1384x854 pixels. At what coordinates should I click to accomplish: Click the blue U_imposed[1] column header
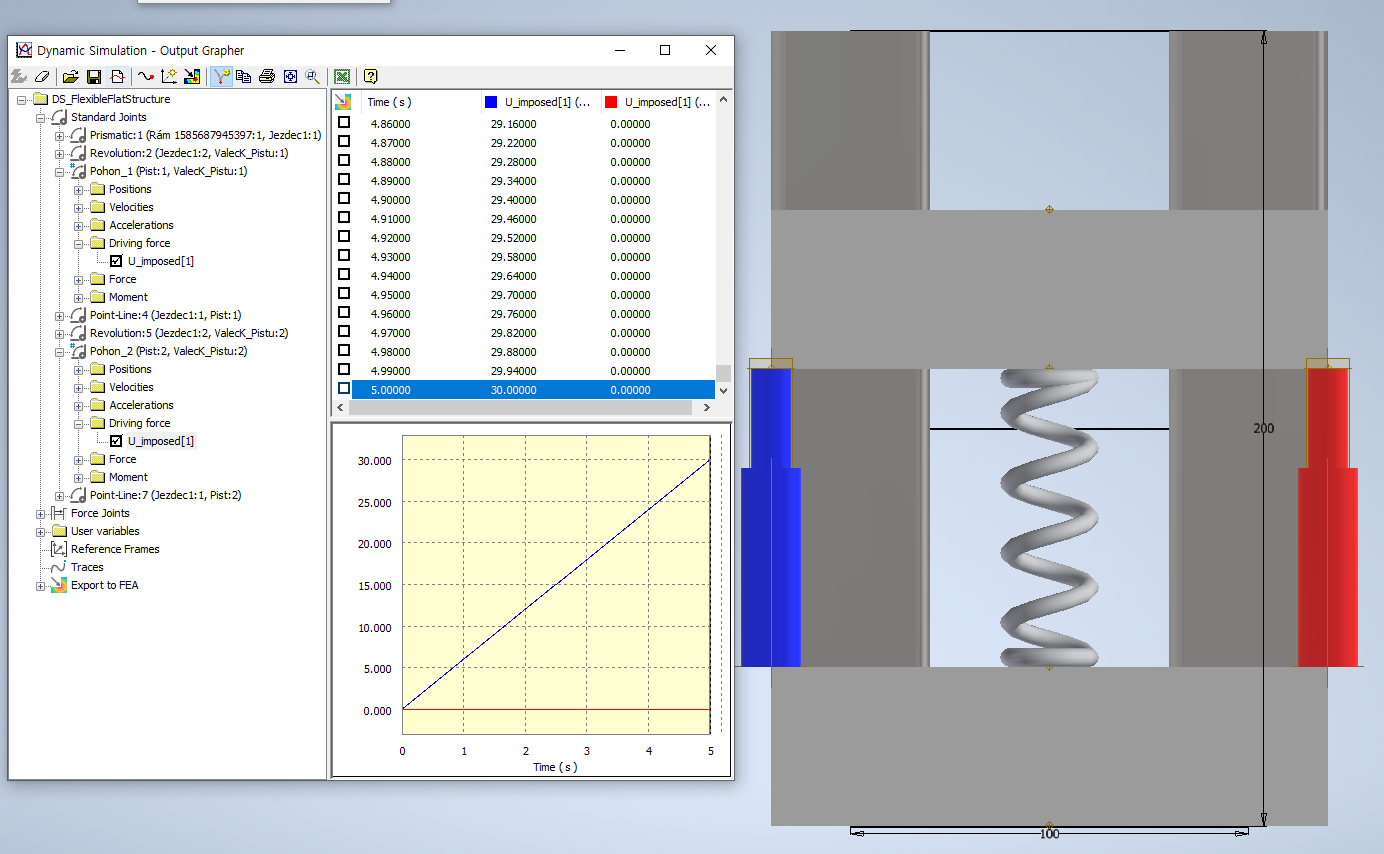[539, 102]
